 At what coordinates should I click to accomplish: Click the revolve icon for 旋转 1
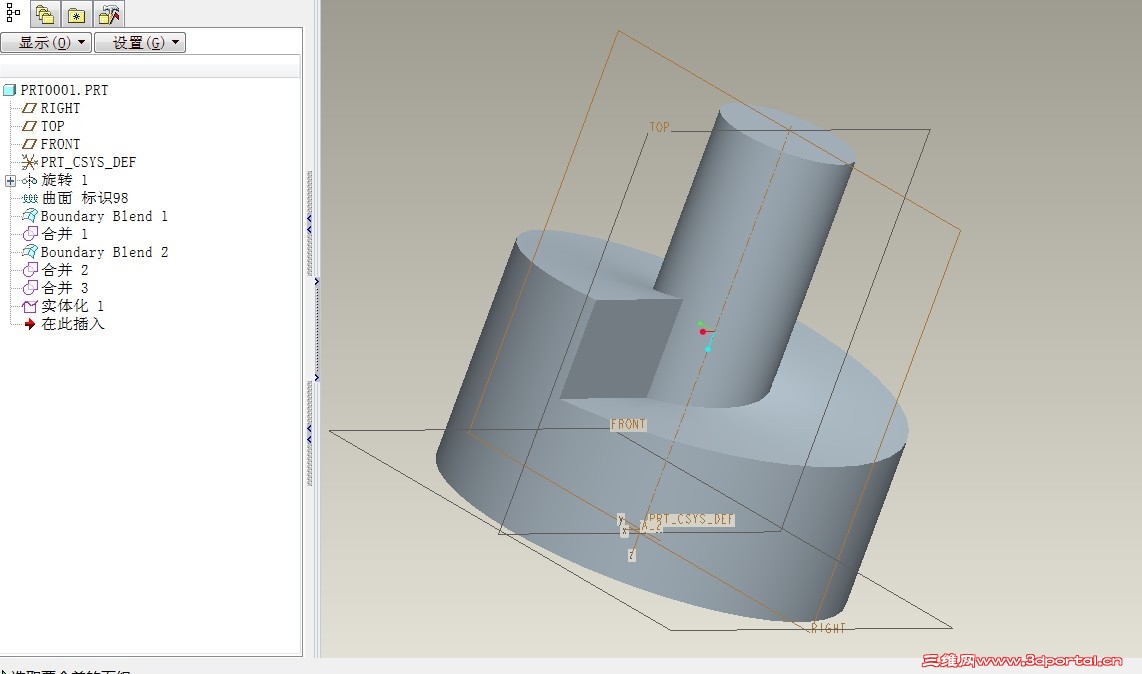click(29, 180)
